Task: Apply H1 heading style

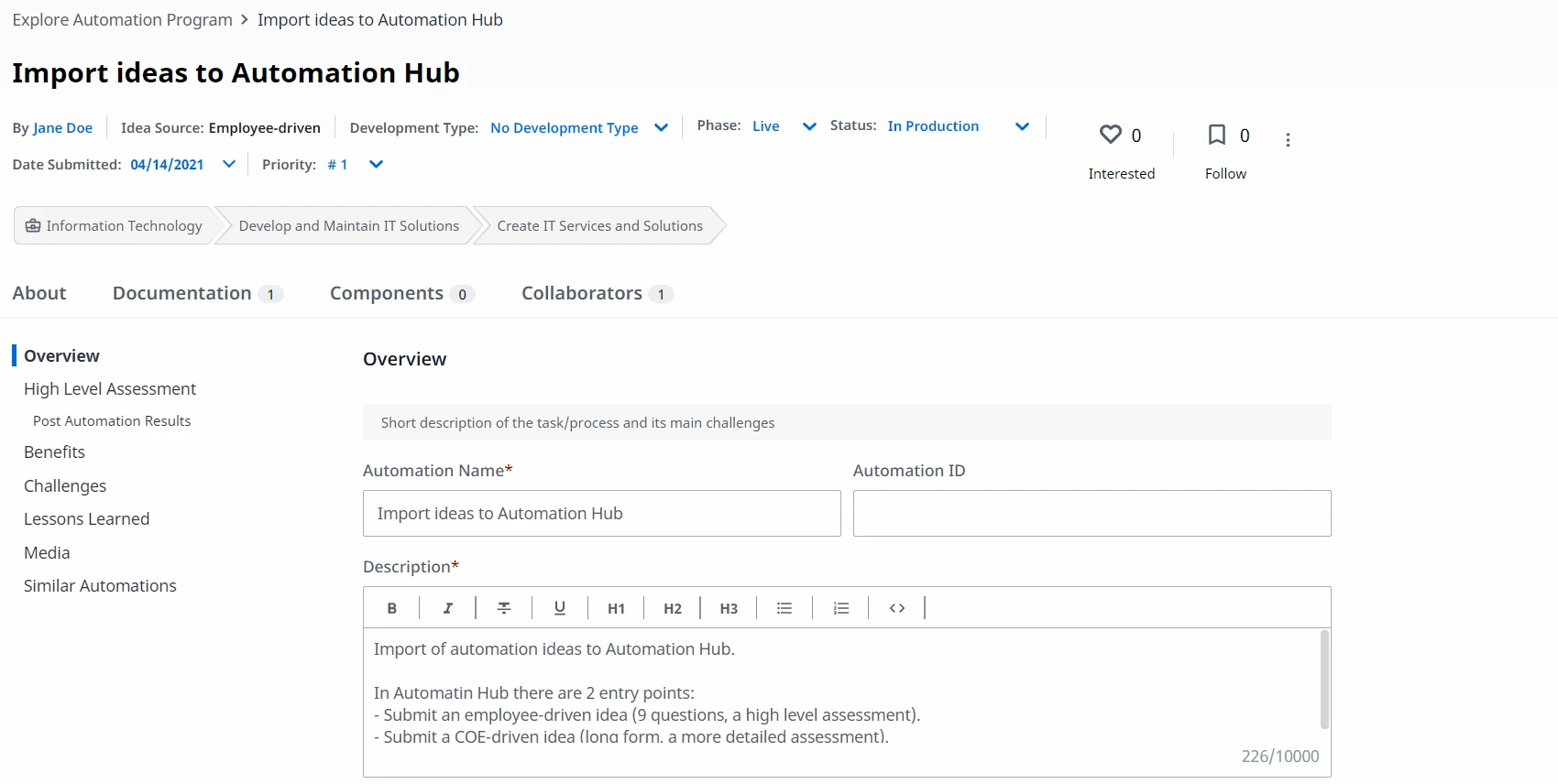Action: click(x=616, y=608)
